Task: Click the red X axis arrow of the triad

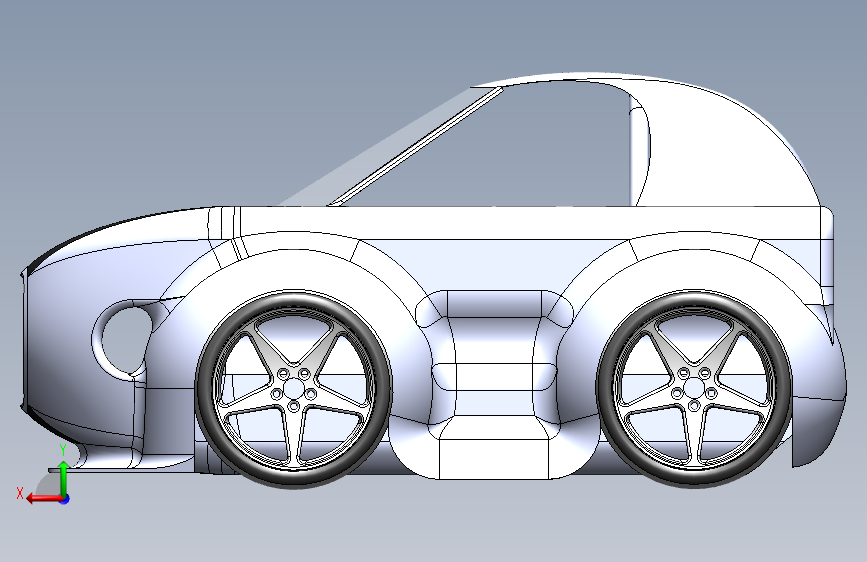Action: 43,498
